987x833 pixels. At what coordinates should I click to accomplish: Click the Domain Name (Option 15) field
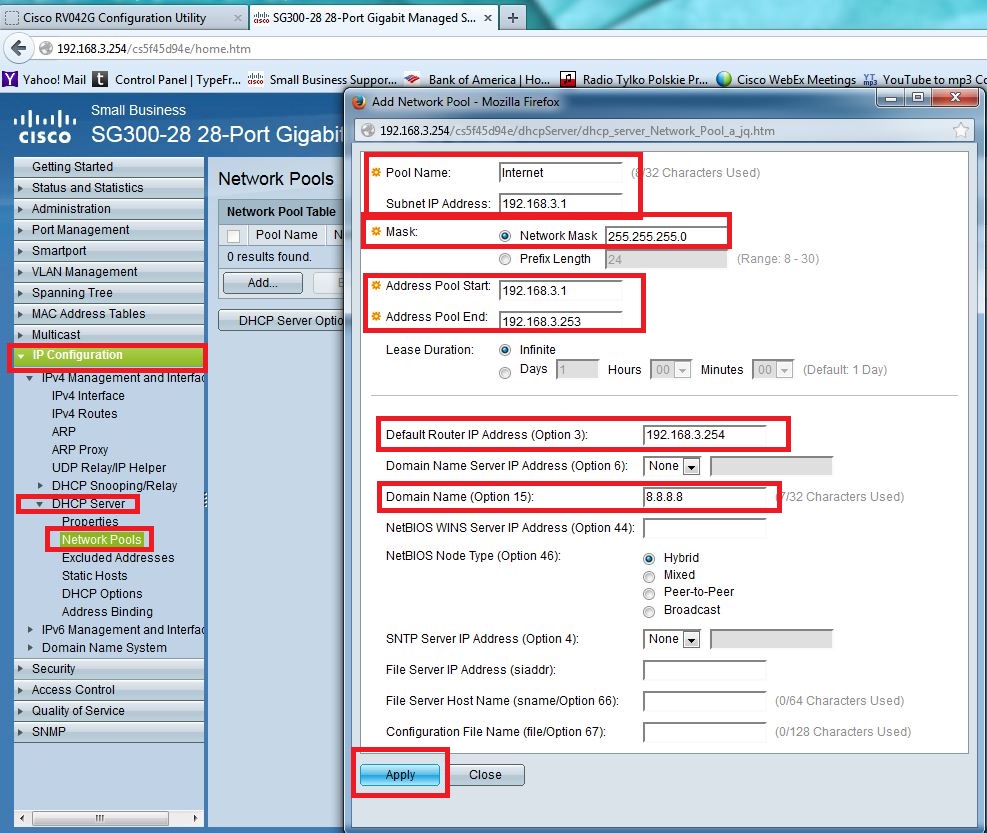point(704,497)
